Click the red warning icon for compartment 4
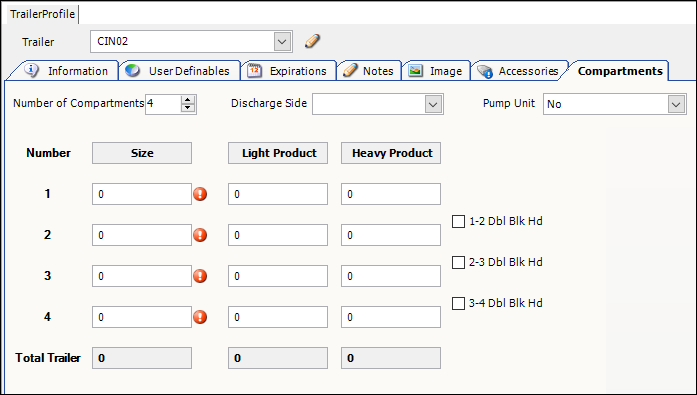 200,317
